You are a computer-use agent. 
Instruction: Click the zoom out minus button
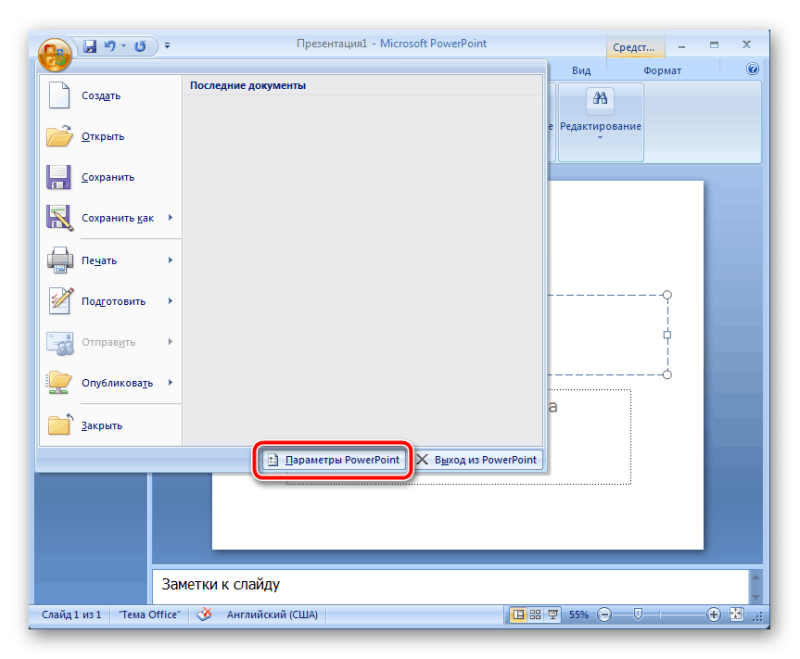click(605, 615)
